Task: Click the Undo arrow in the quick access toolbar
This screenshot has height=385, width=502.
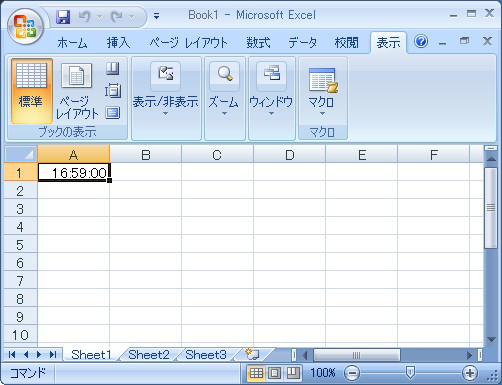Action: click(84, 17)
